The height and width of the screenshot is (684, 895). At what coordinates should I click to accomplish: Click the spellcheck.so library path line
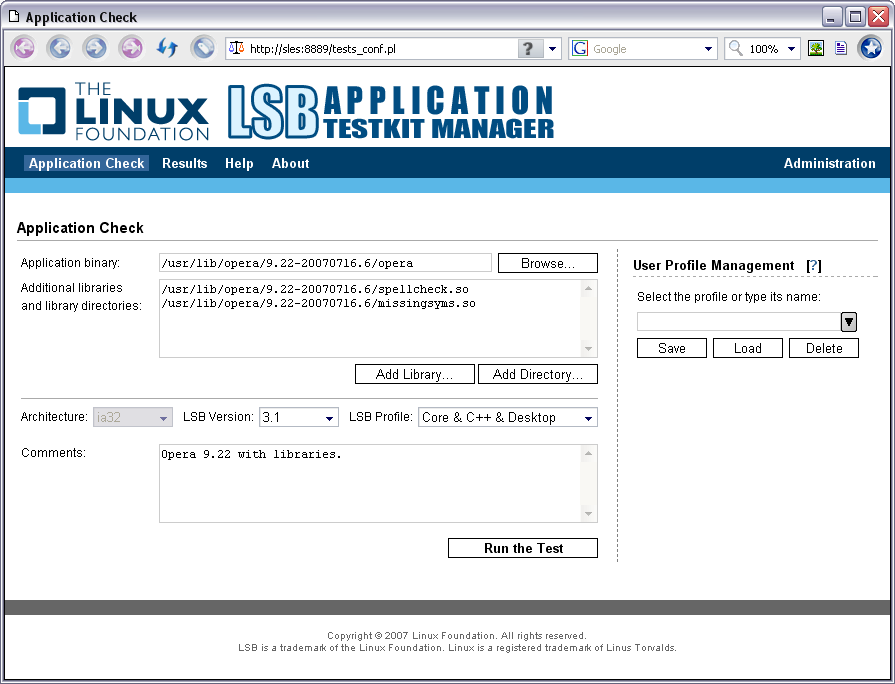pyautogui.click(x=315, y=289)
